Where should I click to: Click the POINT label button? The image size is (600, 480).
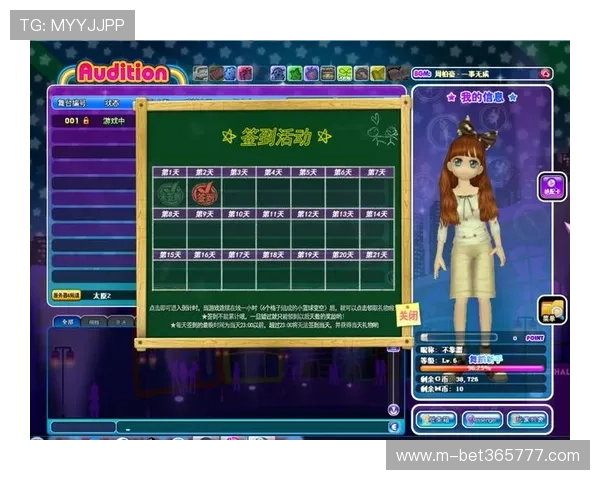click(535, 338)
